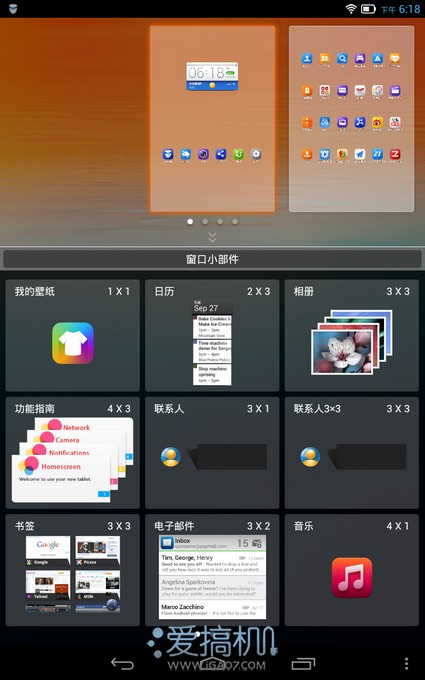Tap the 06:18 clock weather widget
Screen dimensions: 425x680
pyautogui.click(x=212, y=76)
